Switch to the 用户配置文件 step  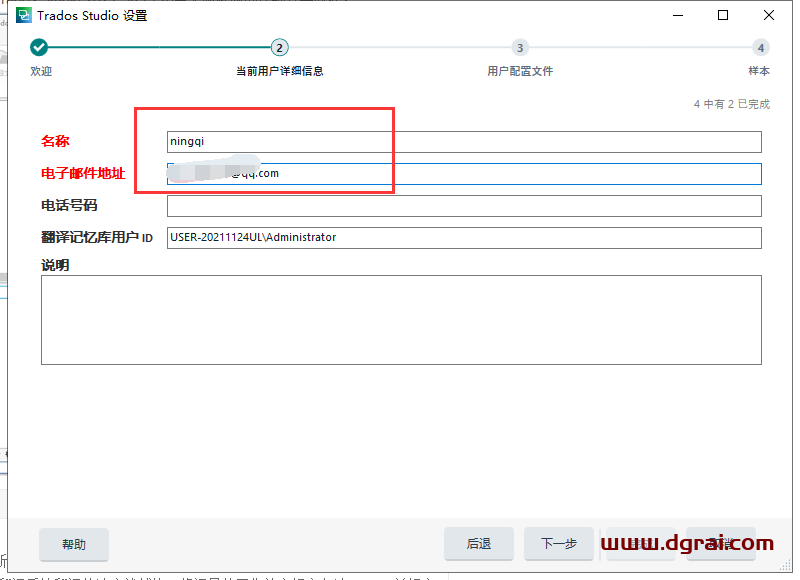(519, 71)
